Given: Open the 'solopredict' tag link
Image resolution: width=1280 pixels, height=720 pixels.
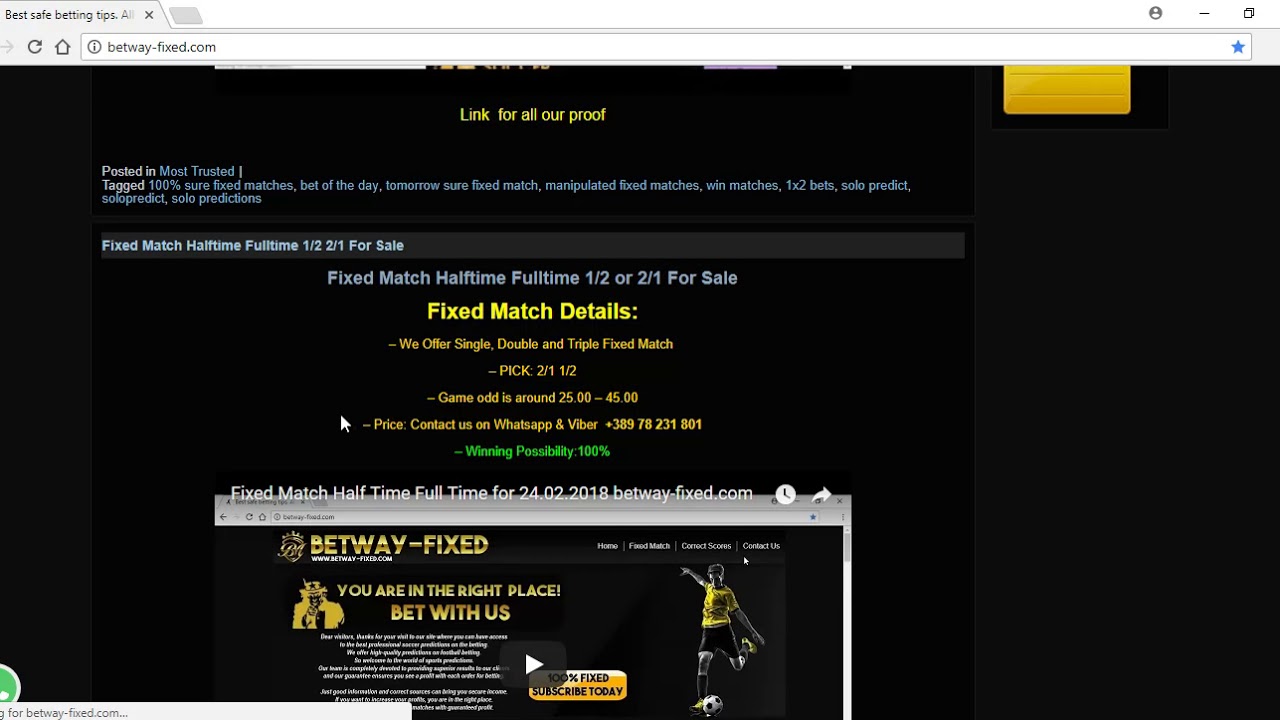Looking at the screenshot, I should pos(133,198).
